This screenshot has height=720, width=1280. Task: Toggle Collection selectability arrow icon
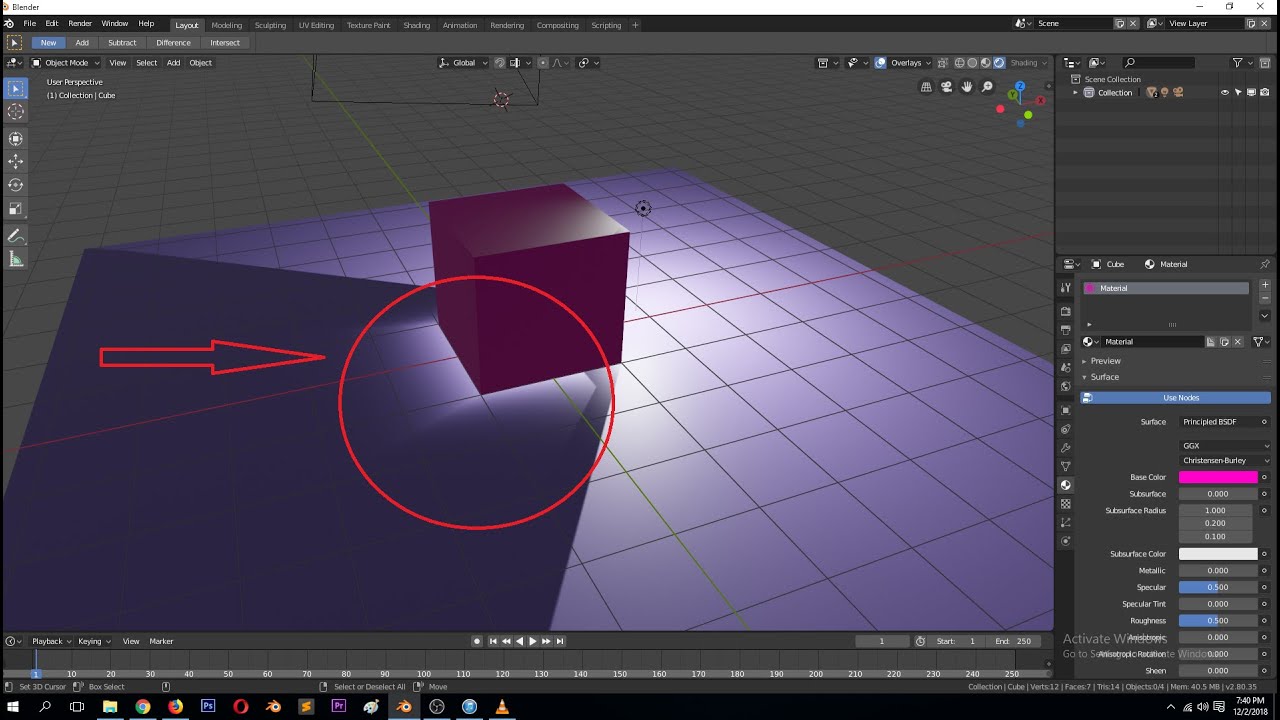click(x=1238, y=92)
